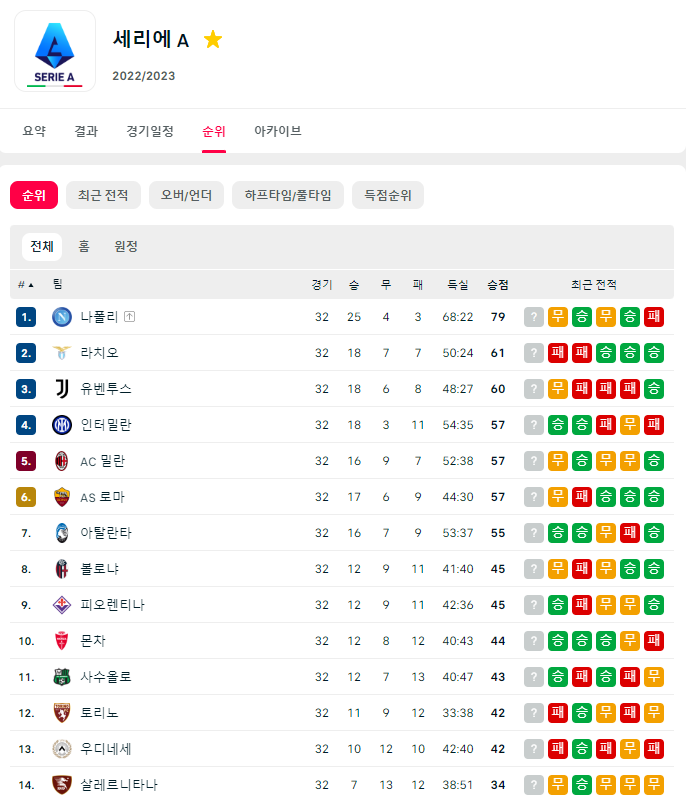This screenshot has width=686, height=801.
Task: Open the 아카이브 tab
Action: tap(277, 131)
